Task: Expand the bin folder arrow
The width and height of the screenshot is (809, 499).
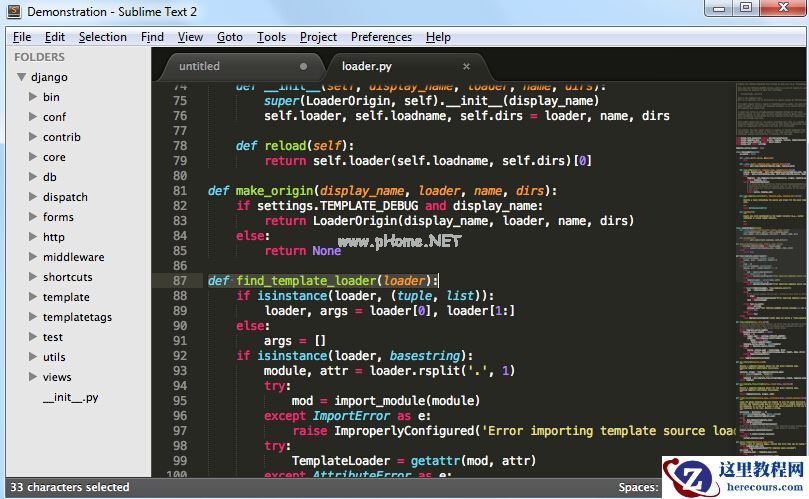Action: point(33,97)
